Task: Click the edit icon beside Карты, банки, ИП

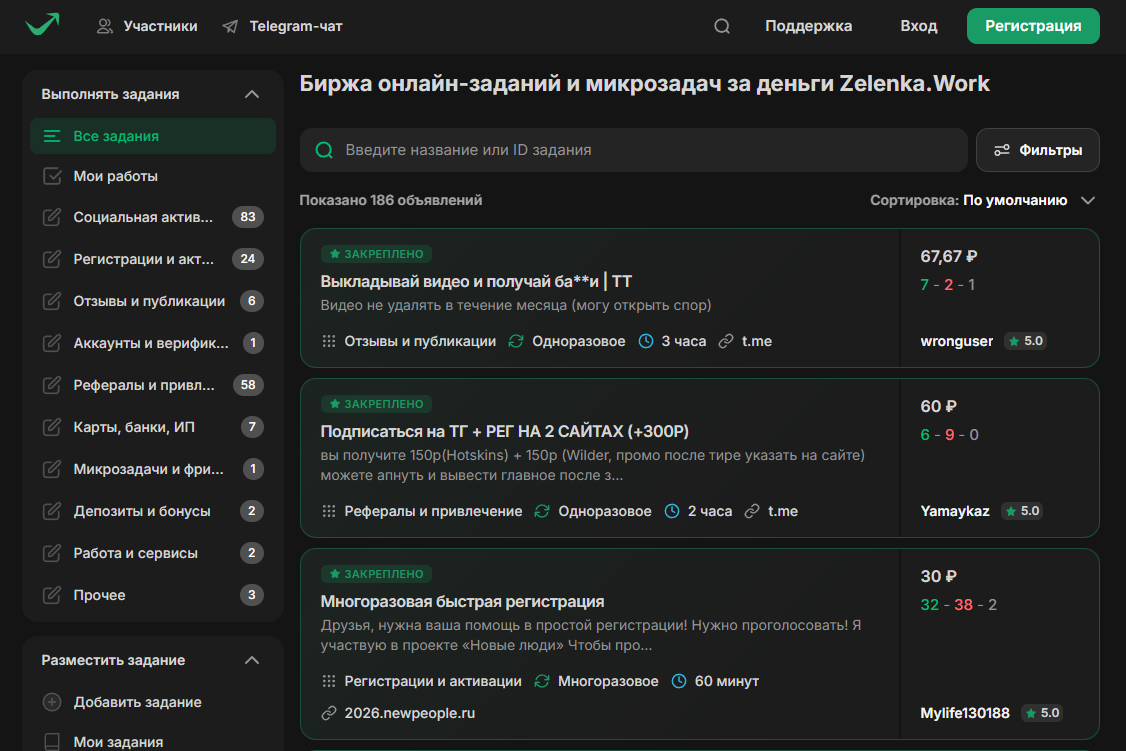Action: click(52, 427)
